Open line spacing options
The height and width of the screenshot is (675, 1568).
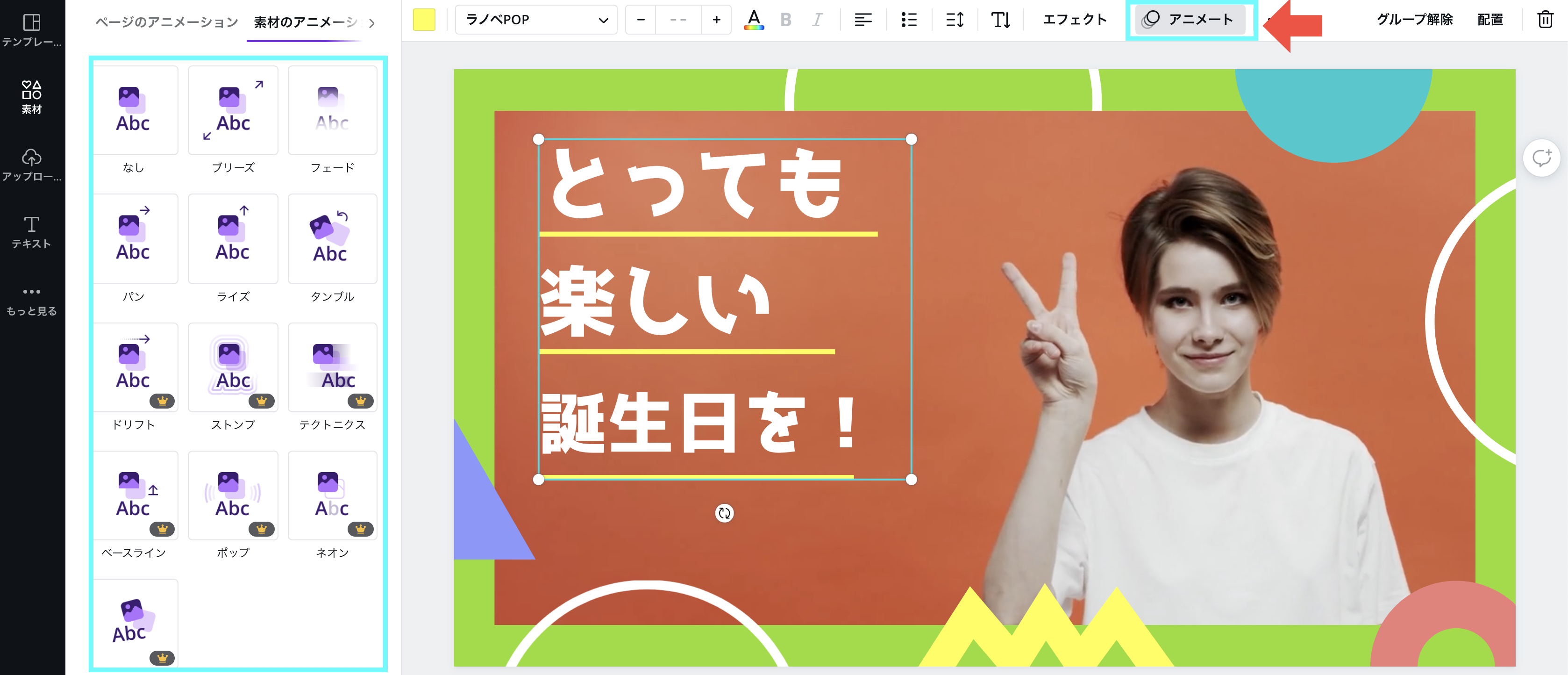tap(955, 20)
